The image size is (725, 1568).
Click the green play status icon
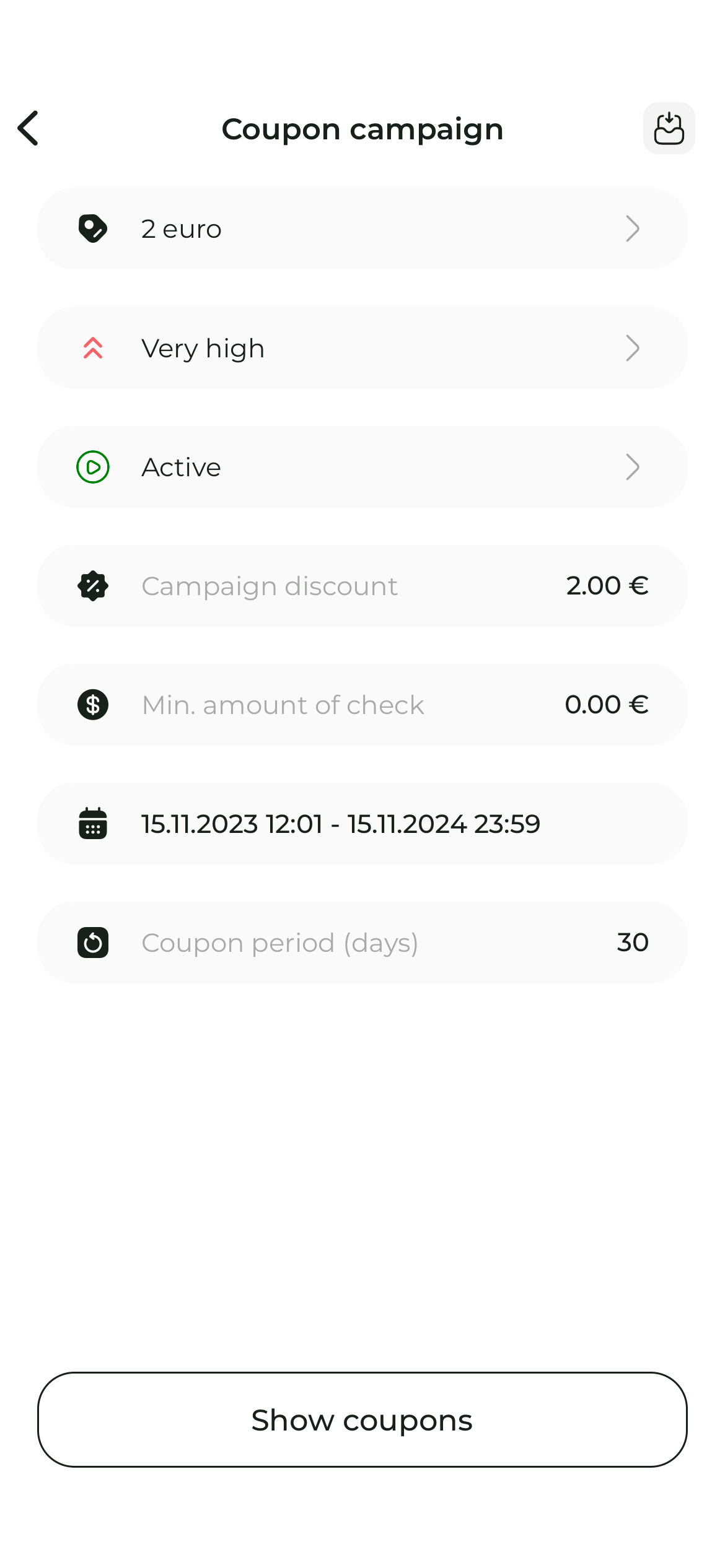[x=93, y=467]
